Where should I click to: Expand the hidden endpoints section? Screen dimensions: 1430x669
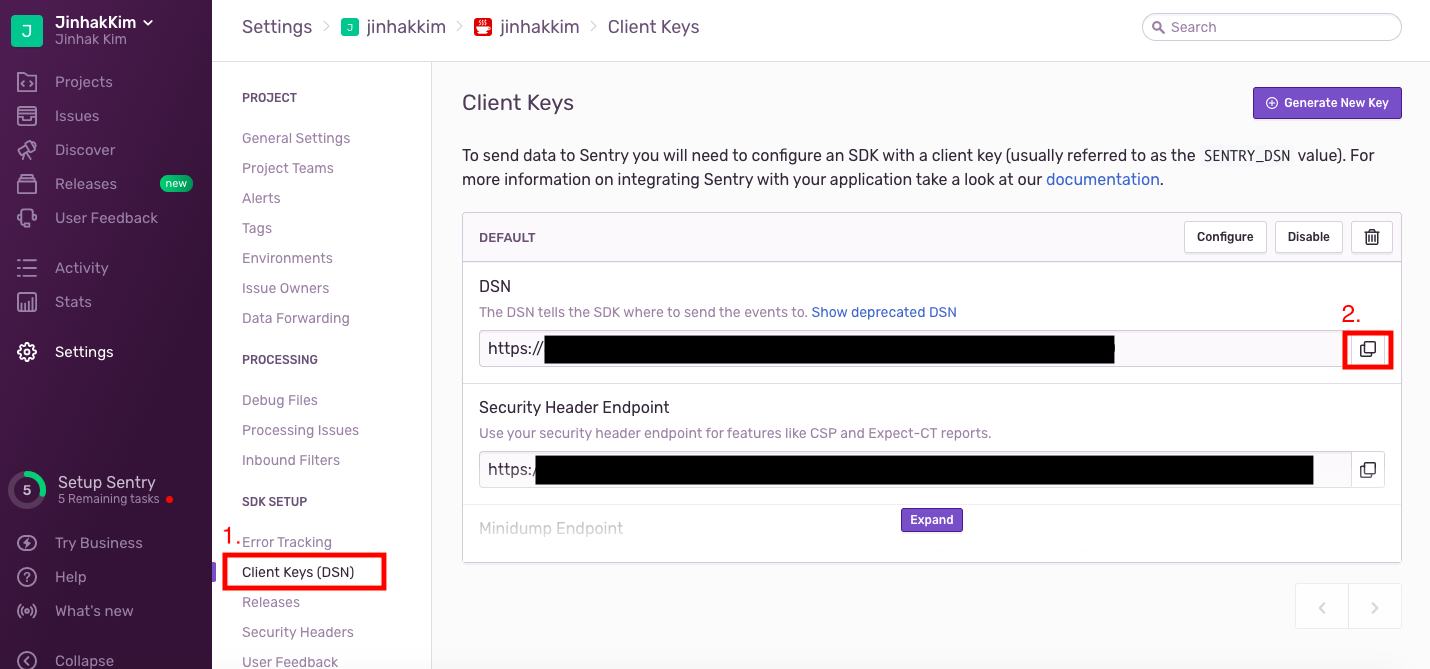point(932,520)
